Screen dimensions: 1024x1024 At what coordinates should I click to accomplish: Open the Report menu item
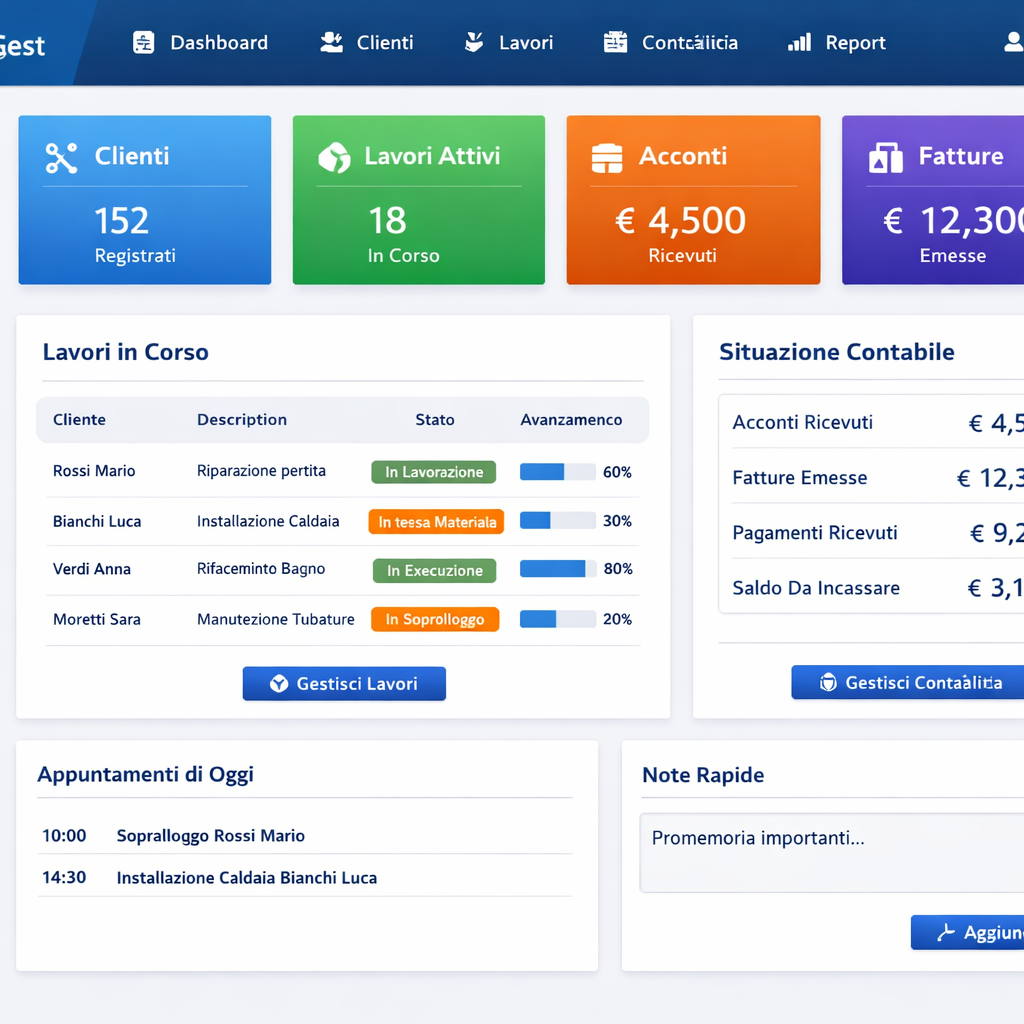855,42
